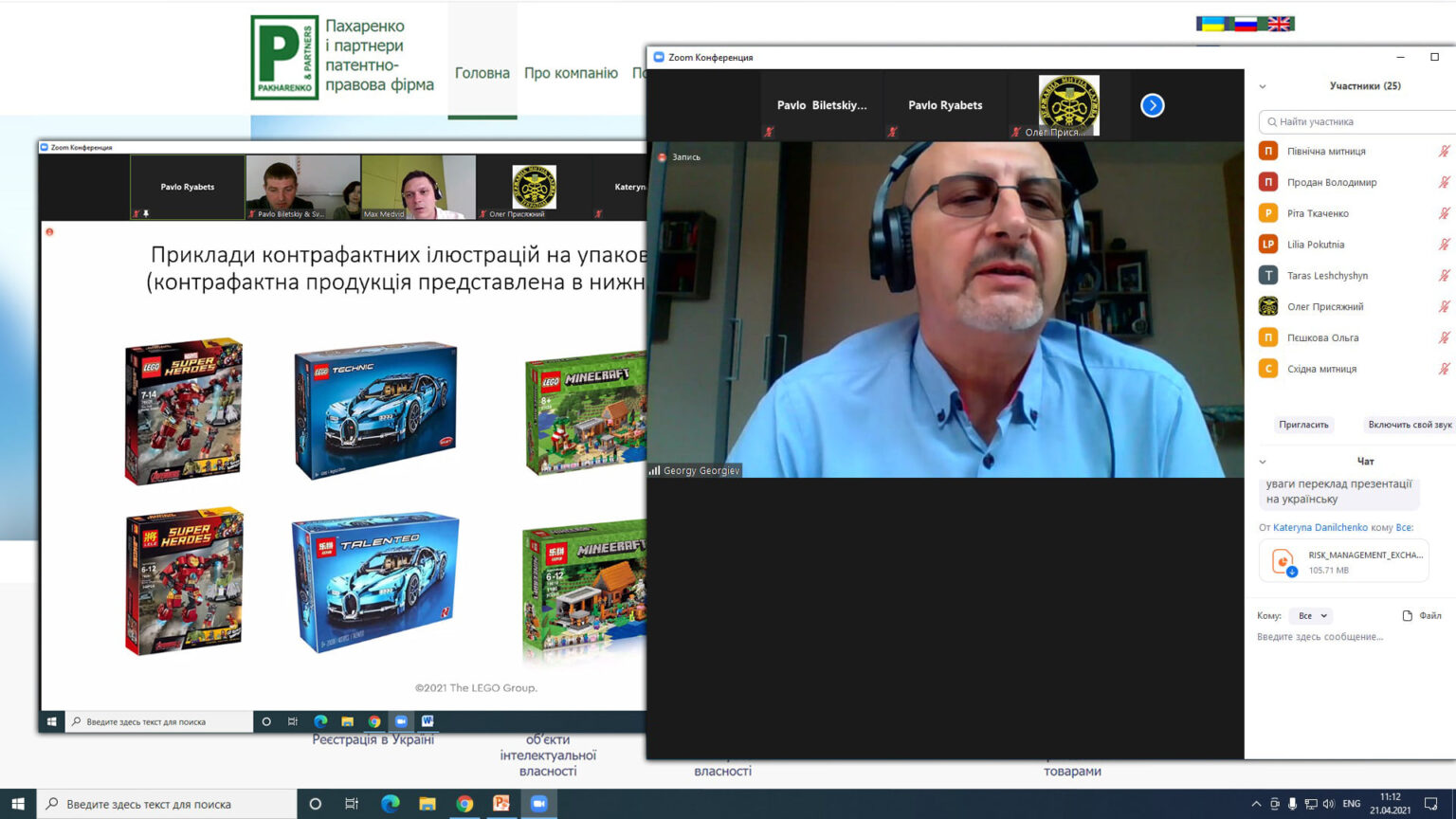This screenshot has height=819, width=1456.
Task: Click muted mic icon for Продан Володимир
Action: click(1444, 182)
